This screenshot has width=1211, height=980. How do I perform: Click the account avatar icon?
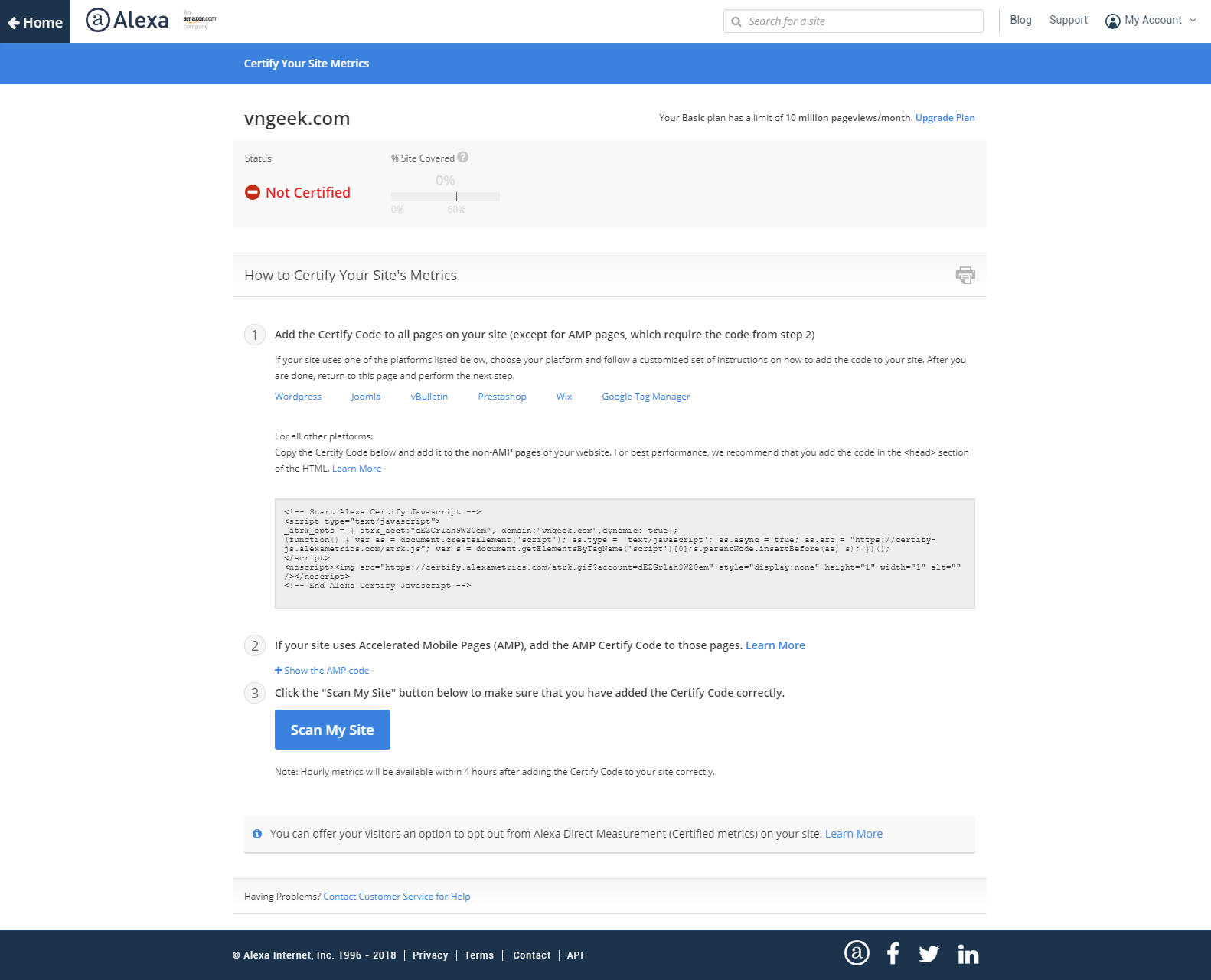1112,21
